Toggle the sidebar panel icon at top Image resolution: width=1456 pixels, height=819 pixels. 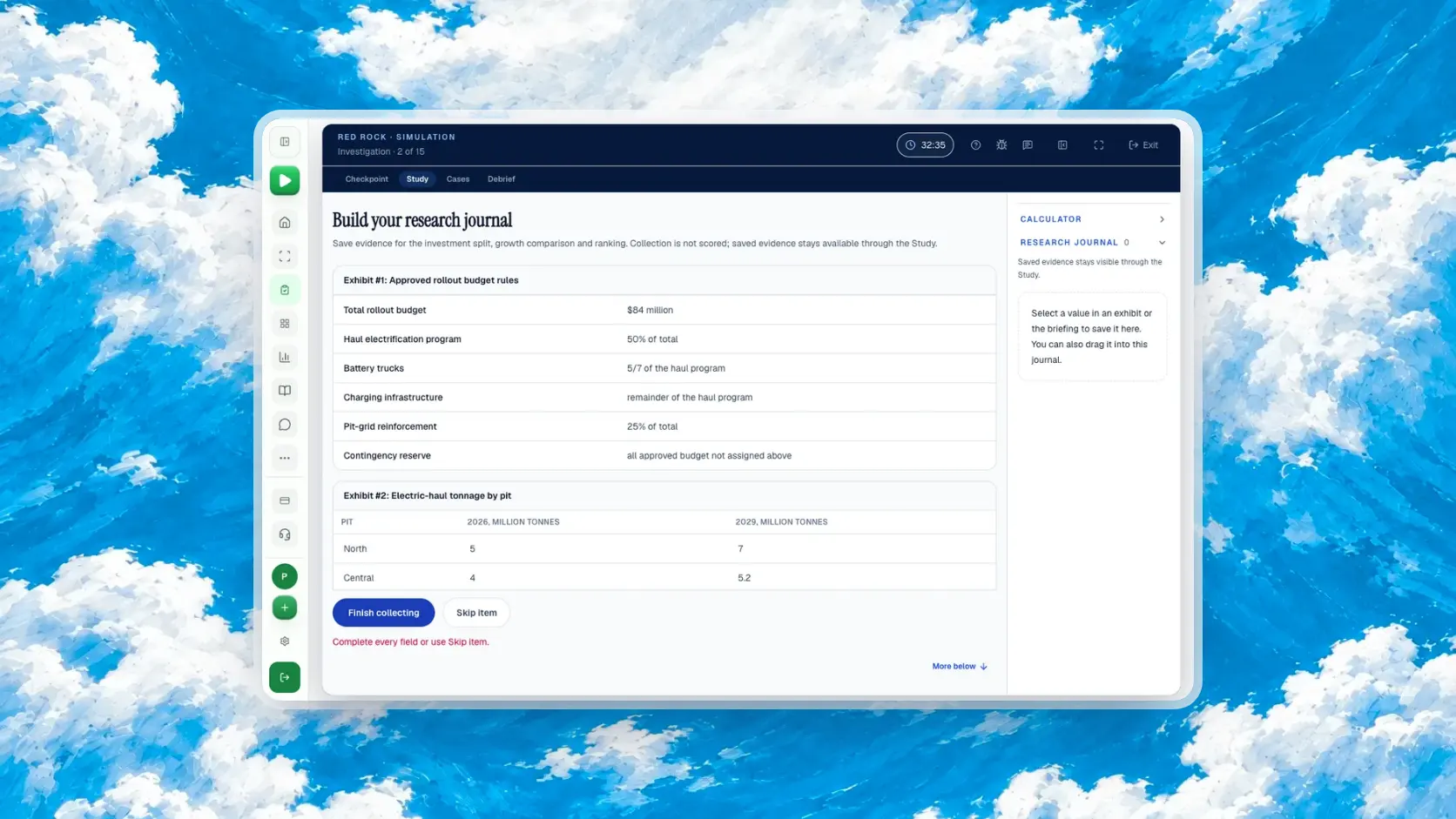click(x=285, y=142)
